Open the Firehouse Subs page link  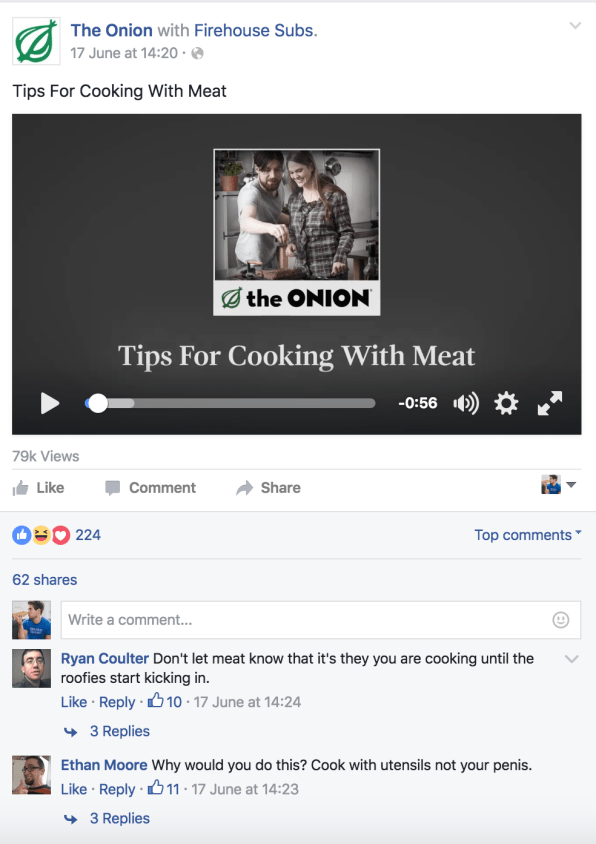point(256,30)
